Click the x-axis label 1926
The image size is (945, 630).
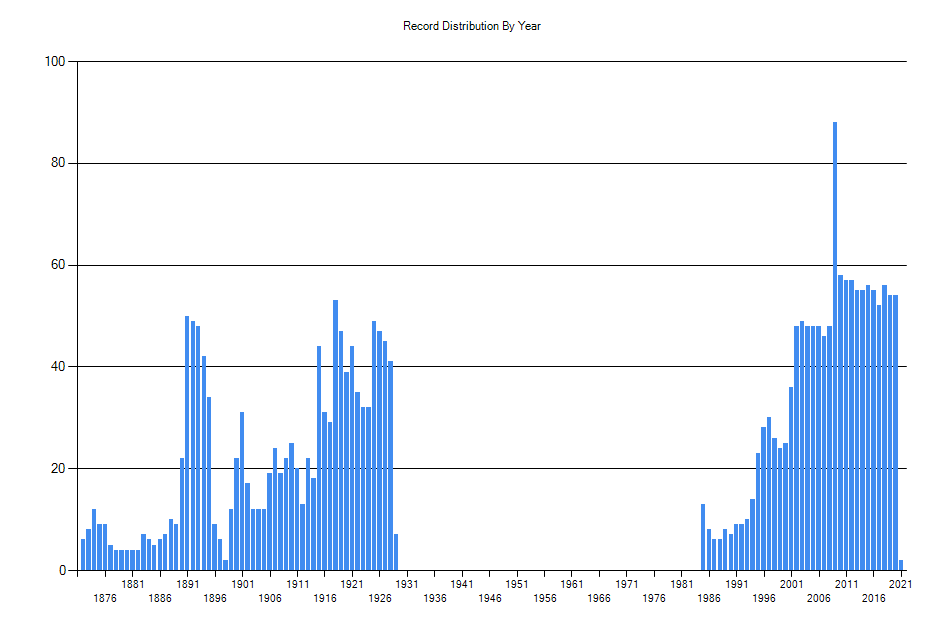(x=380, y=598)
